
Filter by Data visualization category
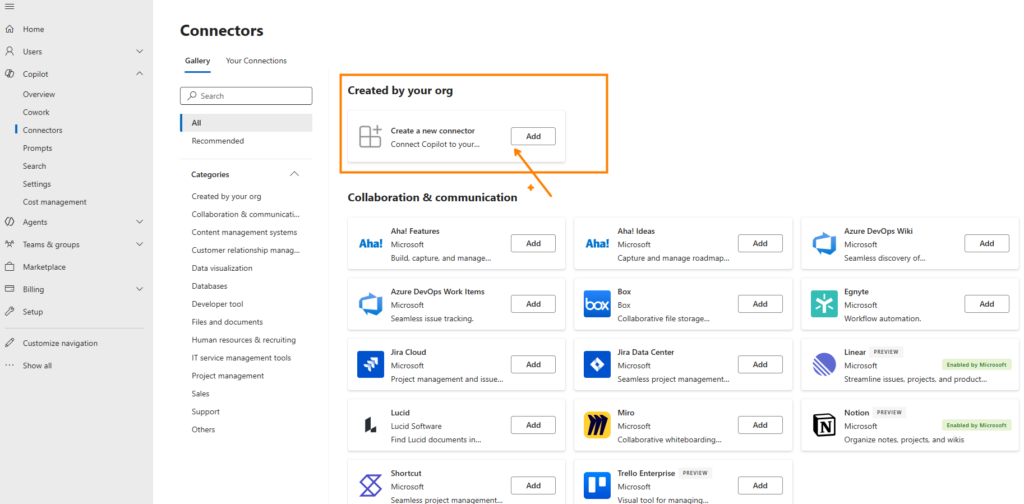222,268
